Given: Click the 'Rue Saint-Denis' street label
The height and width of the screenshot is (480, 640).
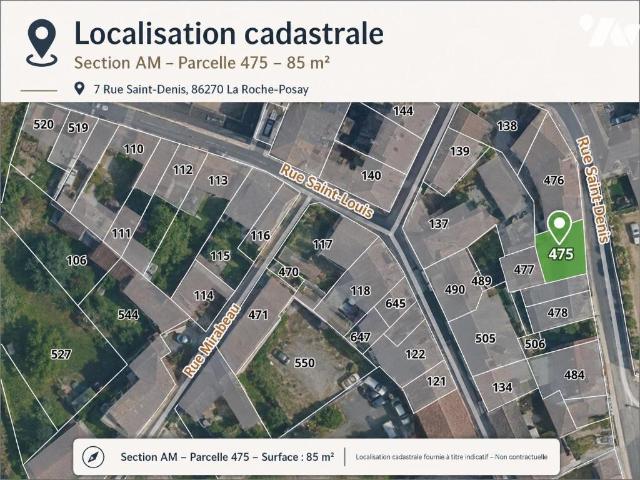Looking at the screenshot, I should tap(593, 190).
